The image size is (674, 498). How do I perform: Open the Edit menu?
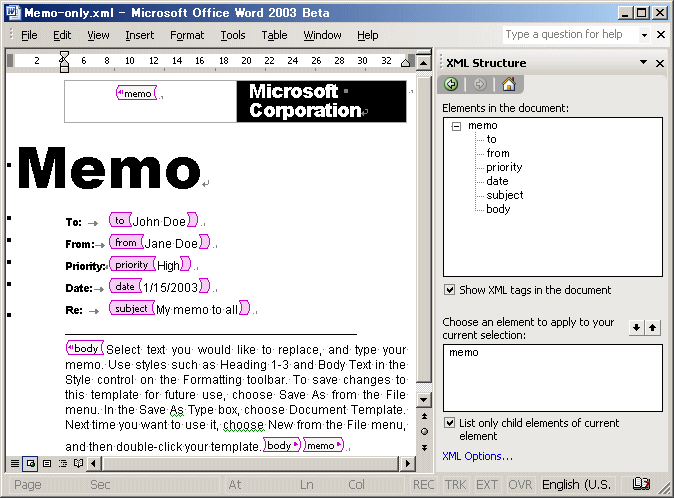(62, 35)
